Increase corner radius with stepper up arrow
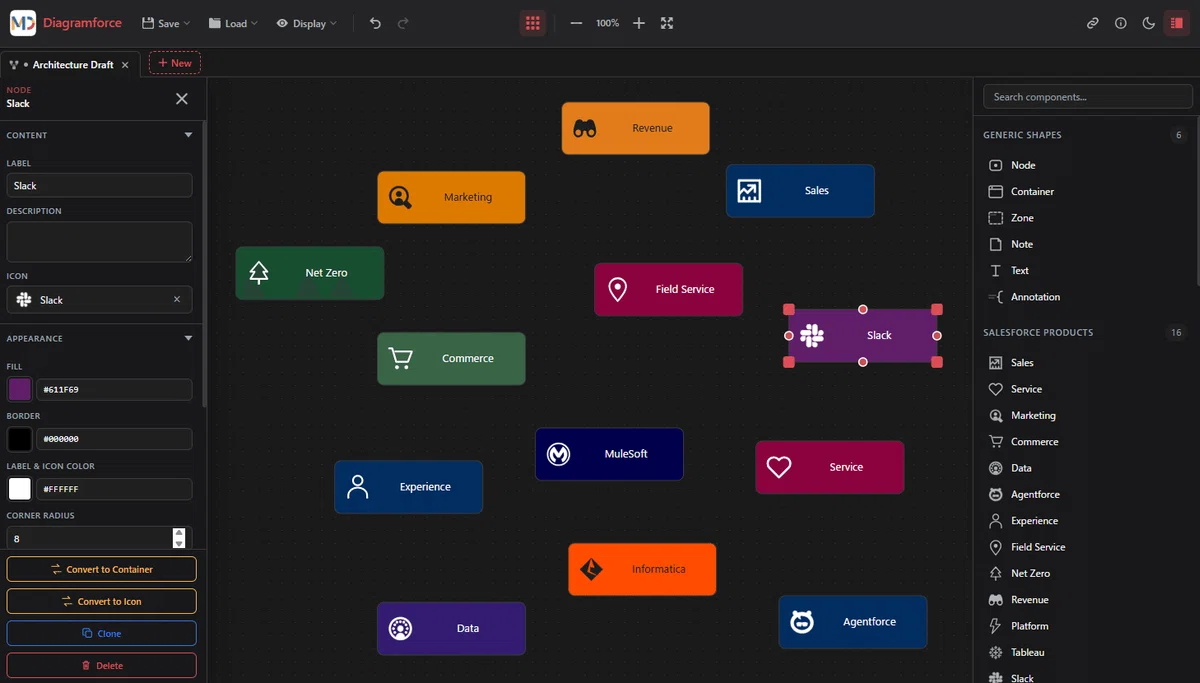Screen dimensions: 1200x683 click(179, 533)
